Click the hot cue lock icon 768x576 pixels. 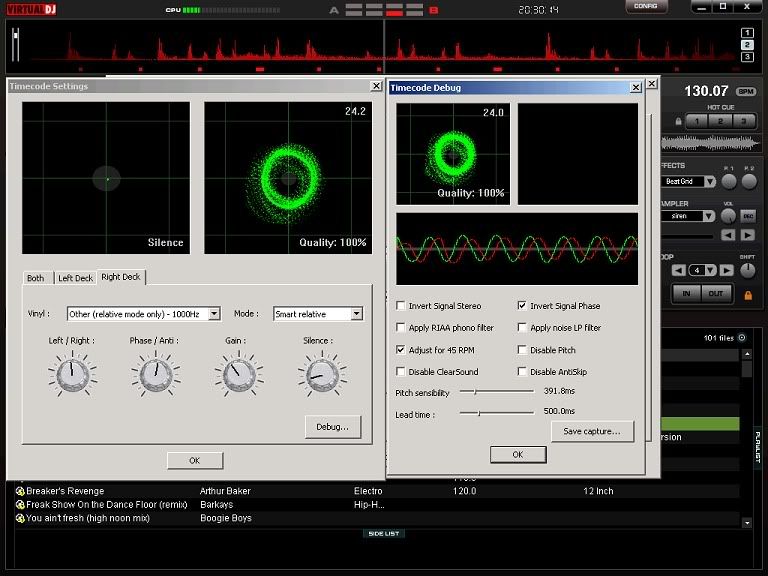tap(678, 121)
